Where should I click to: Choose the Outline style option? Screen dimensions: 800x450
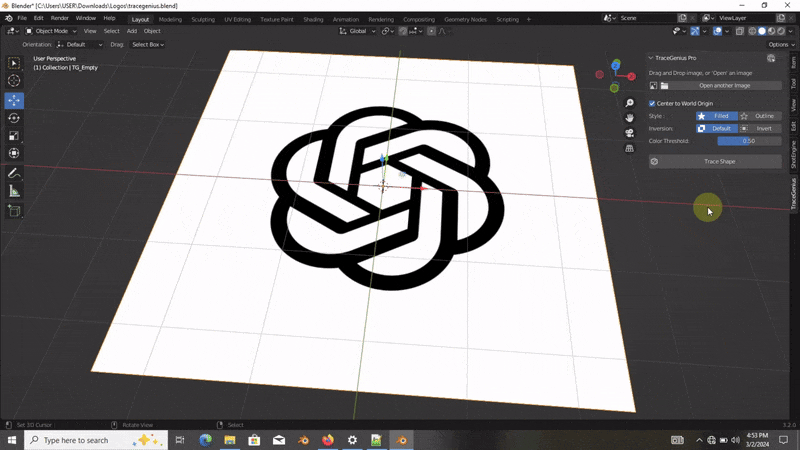(x=760, y=116)
